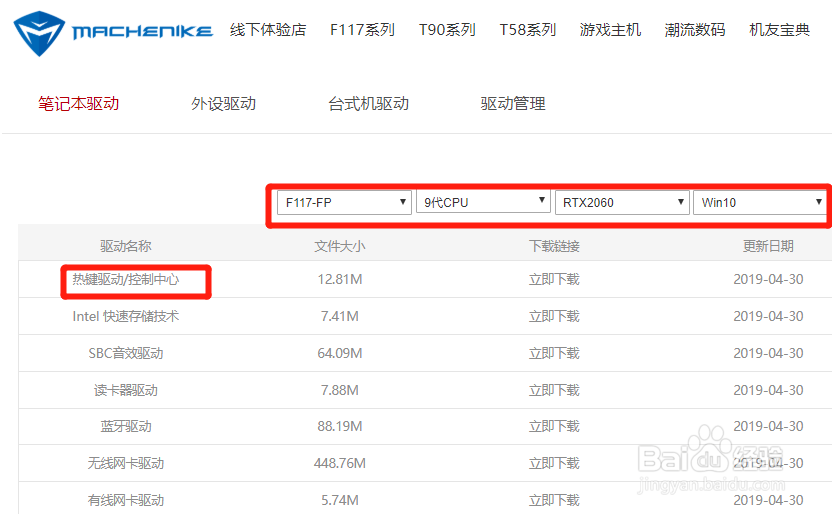Select the Intel 快速存储技术 driver name
The width and height of the screenshot is (832, 514).
[x=126, y=317]
